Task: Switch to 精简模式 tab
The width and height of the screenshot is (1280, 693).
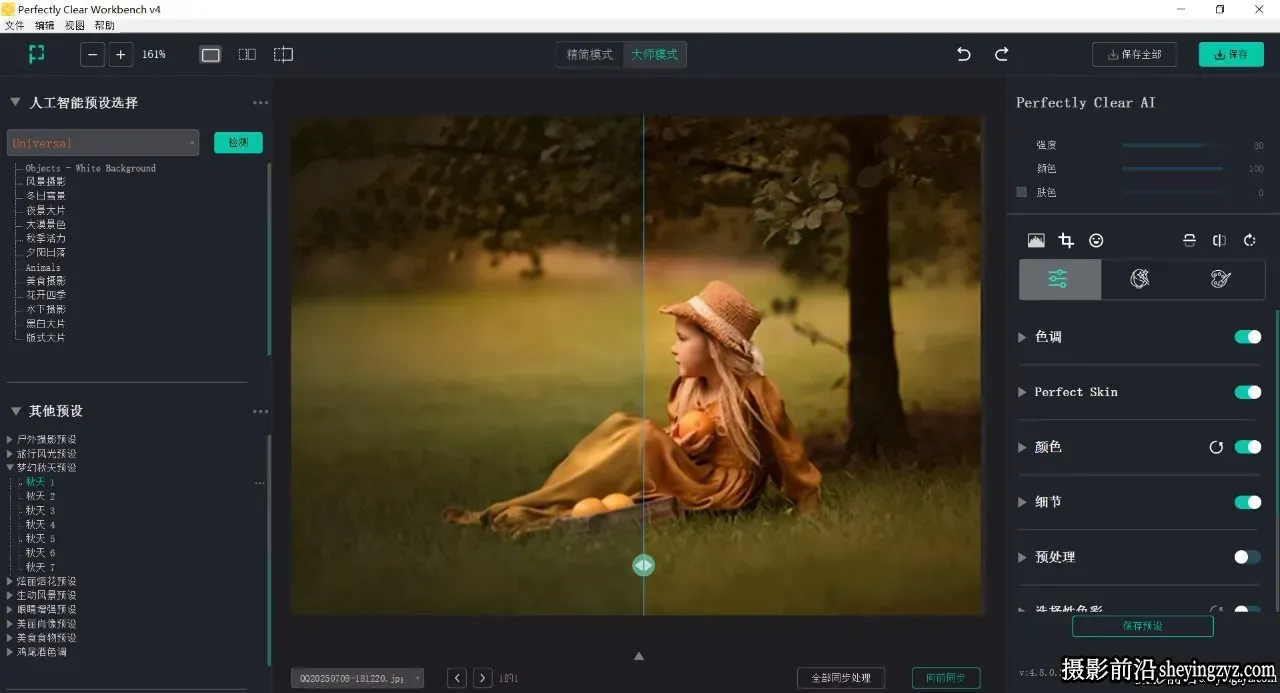Action: [x=590, y=54]
